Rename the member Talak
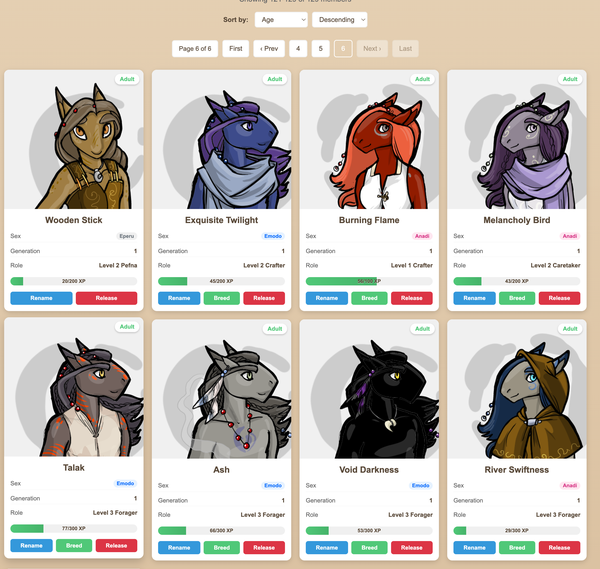Viewport: 600px width, 569px height. pos(31,546)
